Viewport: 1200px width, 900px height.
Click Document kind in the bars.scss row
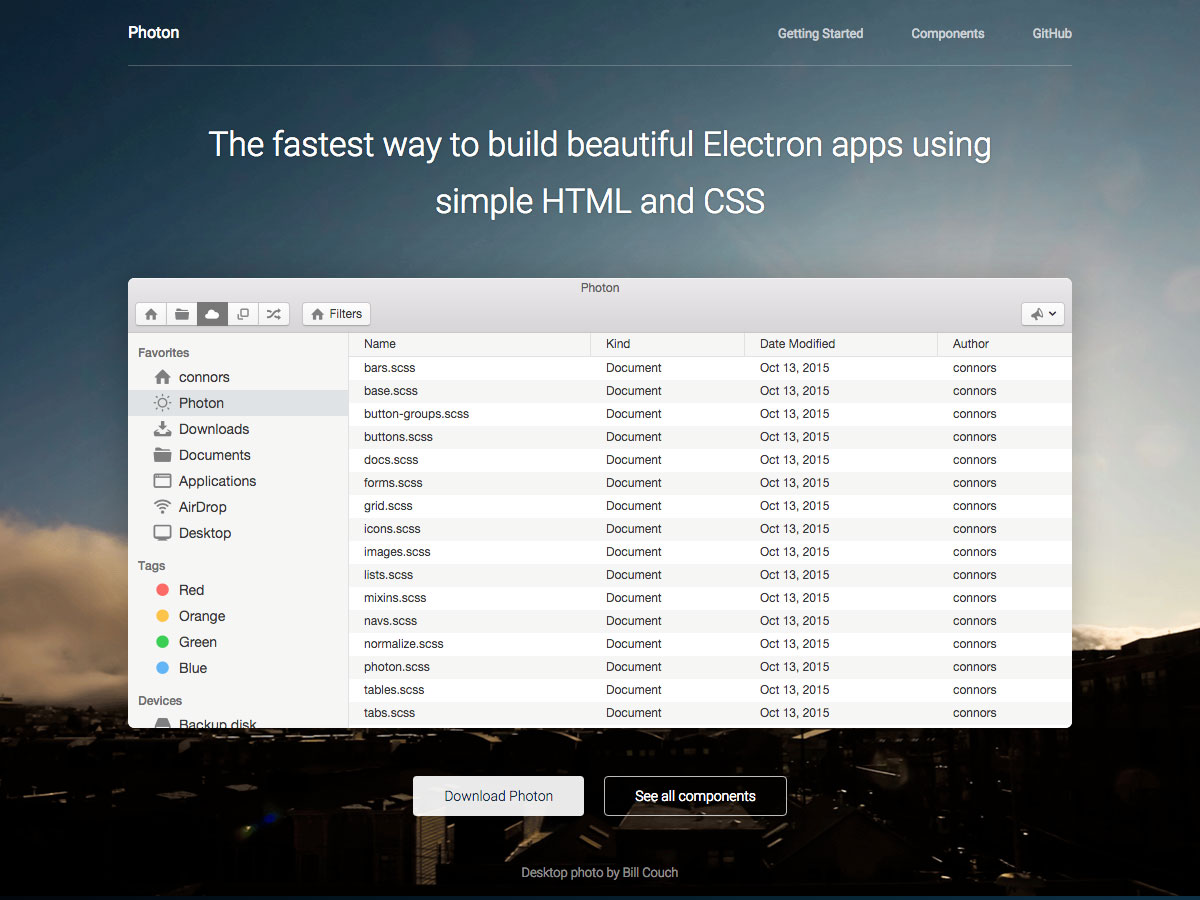point(634,368)
